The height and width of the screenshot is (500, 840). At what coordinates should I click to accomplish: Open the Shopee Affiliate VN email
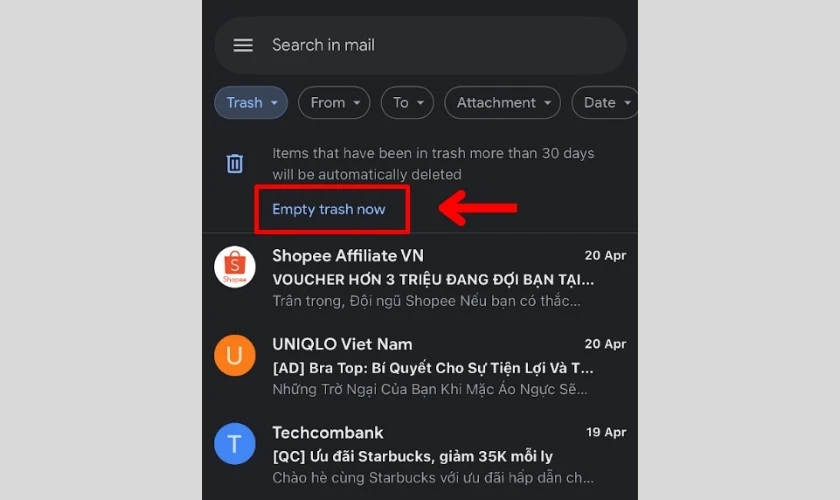421,278
